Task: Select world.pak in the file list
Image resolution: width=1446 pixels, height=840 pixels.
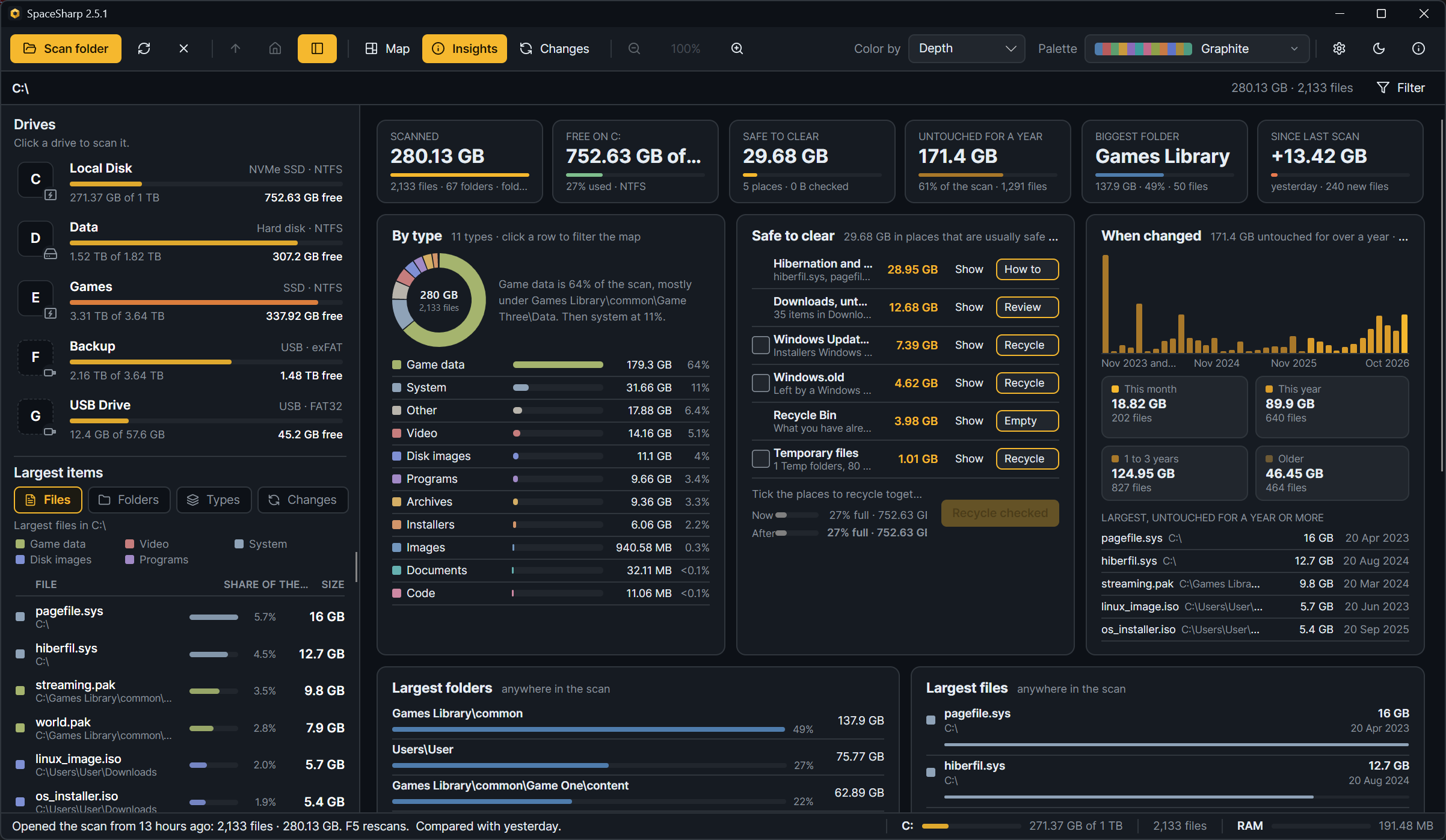Action: point(180,728)
